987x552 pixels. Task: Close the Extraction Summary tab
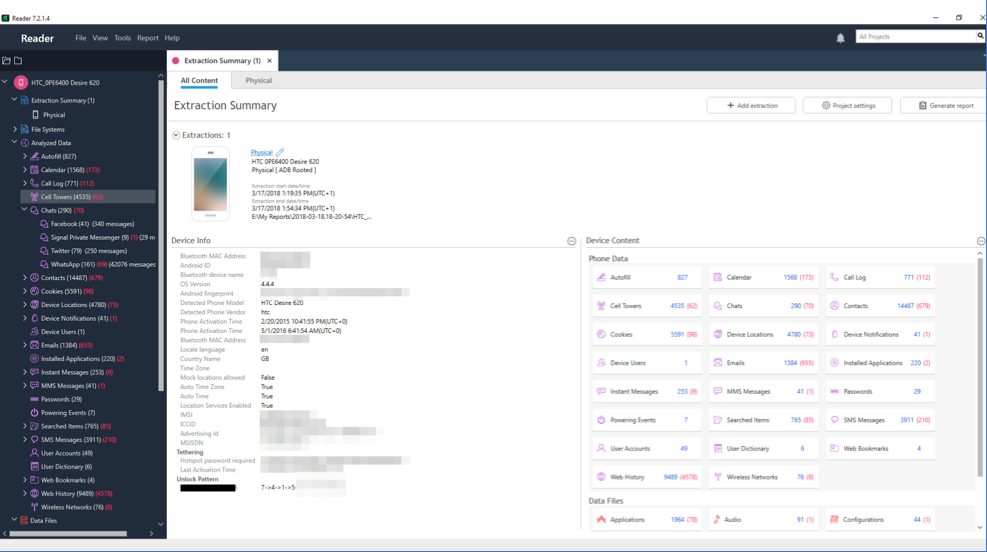[269, 61]
